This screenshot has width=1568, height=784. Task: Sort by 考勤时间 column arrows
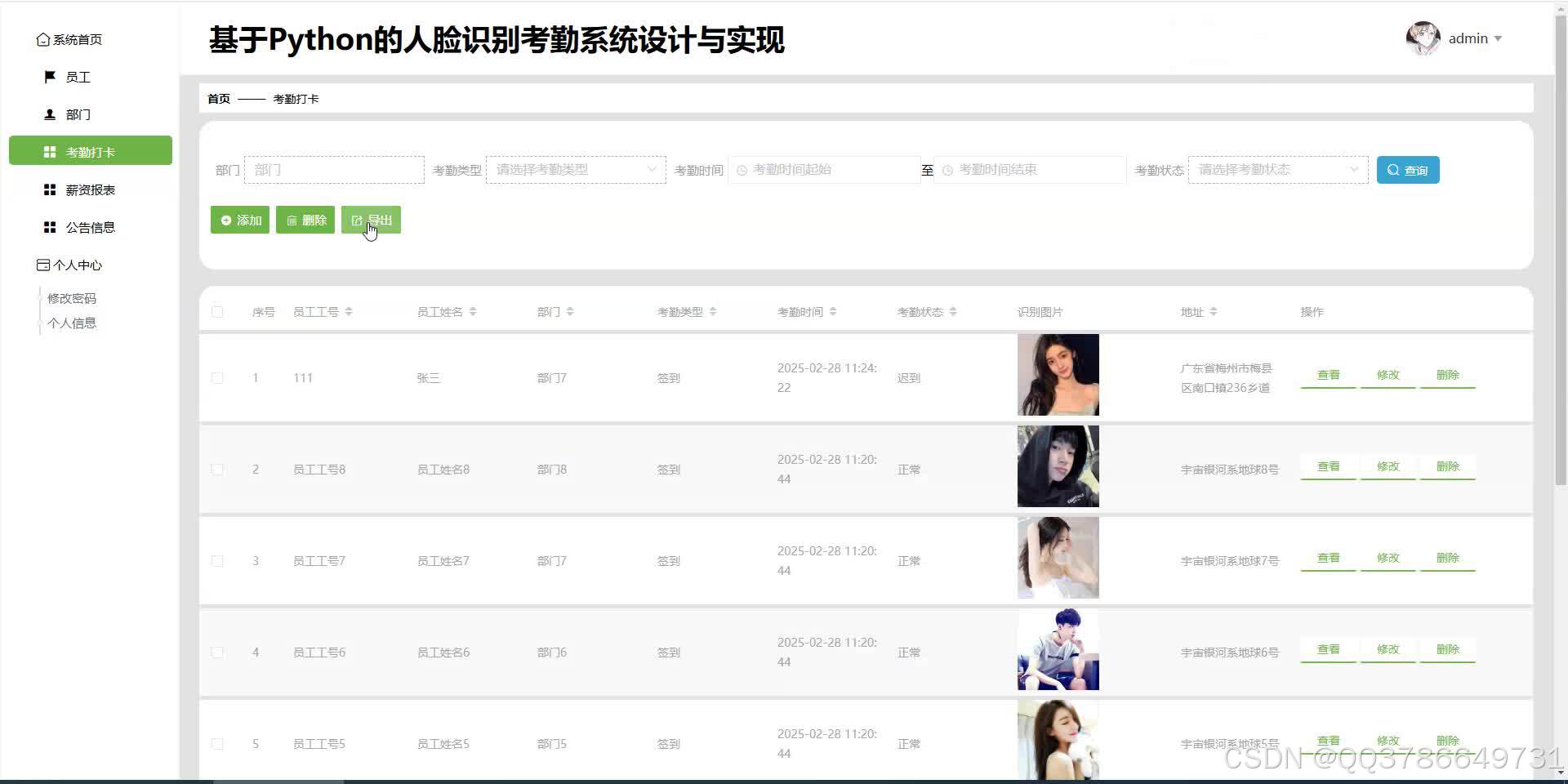coord(833,311)
